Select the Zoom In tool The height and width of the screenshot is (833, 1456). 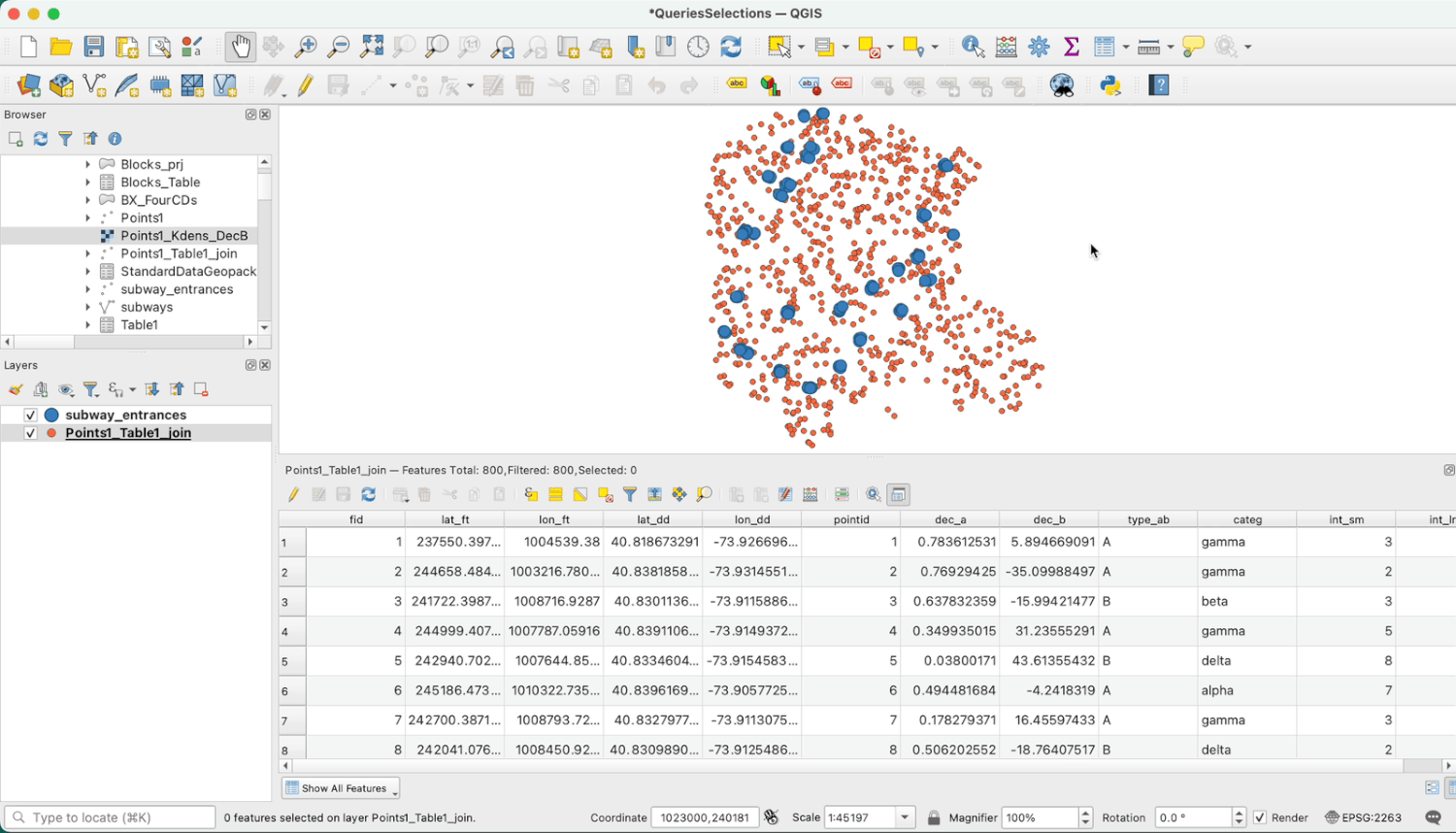coord(306,46)
